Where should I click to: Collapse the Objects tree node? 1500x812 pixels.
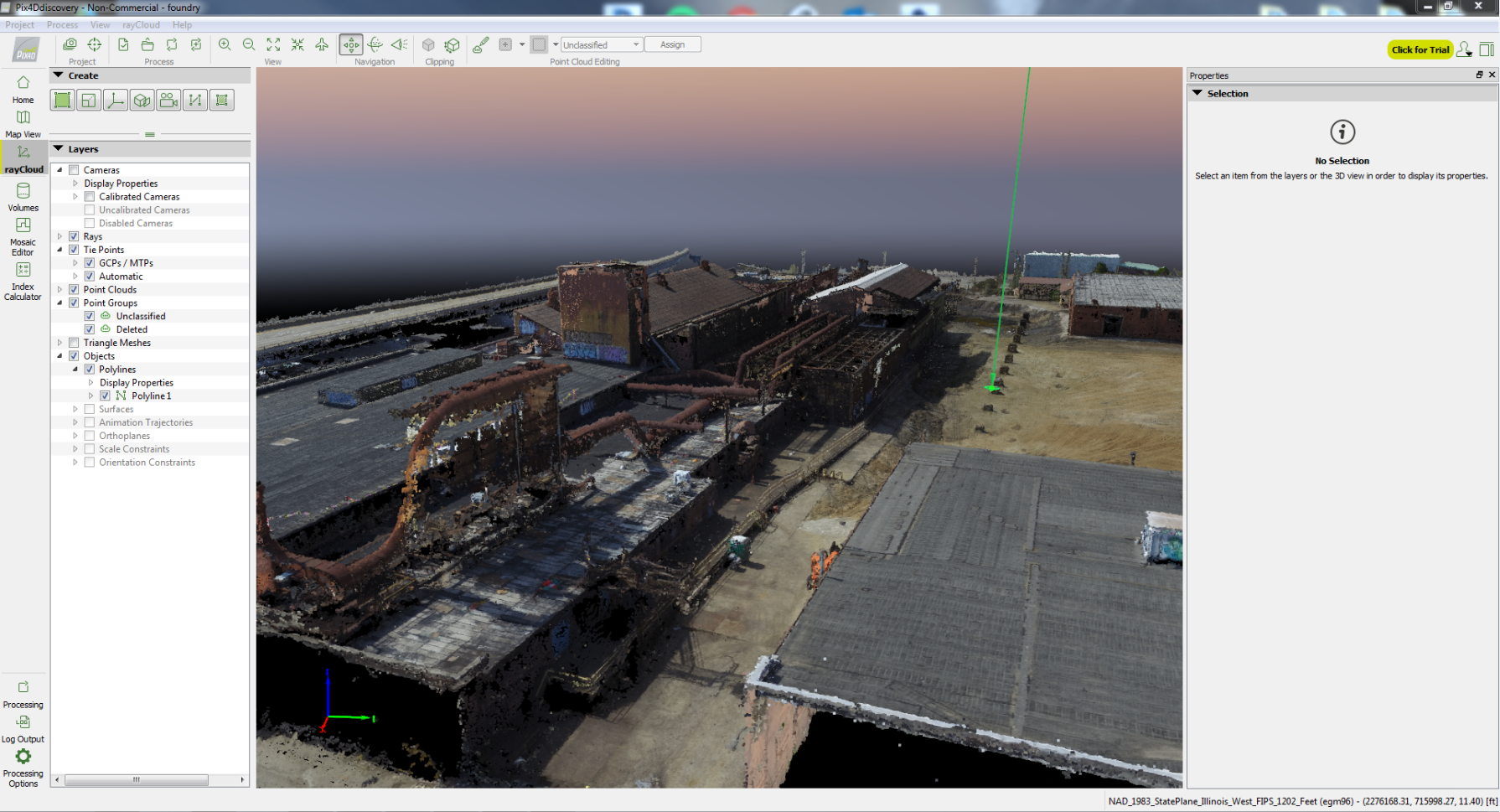tap(59, 356)
